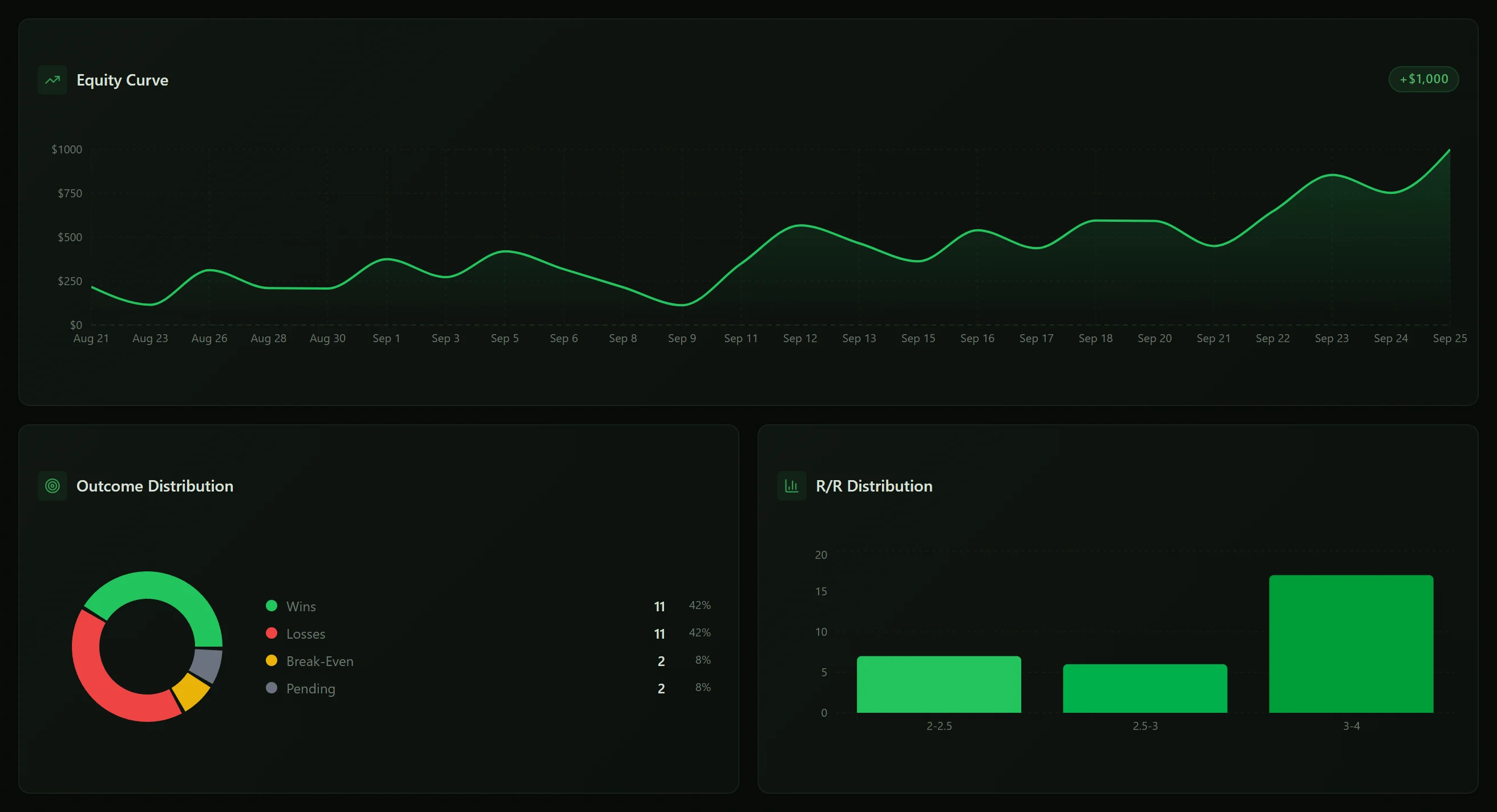Click the Losses legend label
The width and height of the screenshot is (1497, 812).
(306, 634)
